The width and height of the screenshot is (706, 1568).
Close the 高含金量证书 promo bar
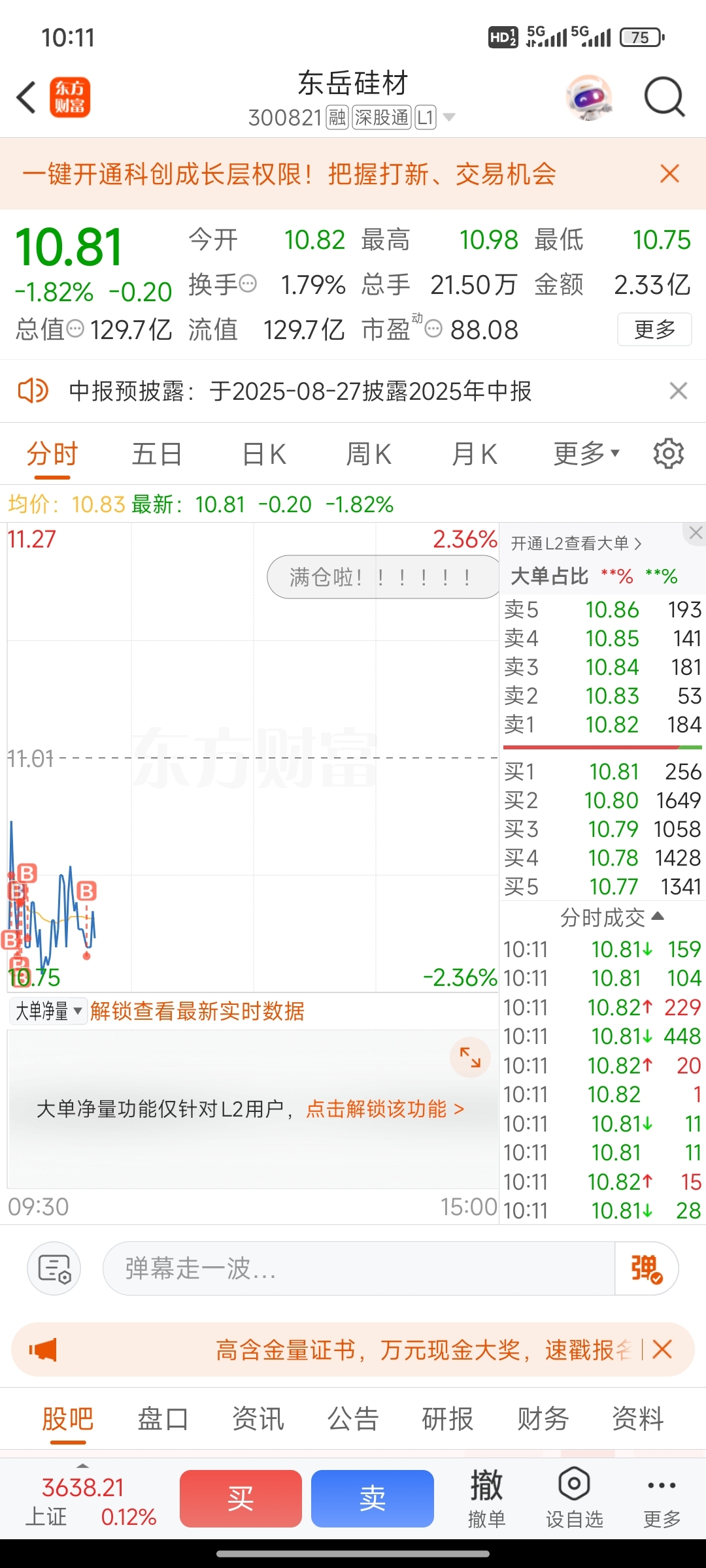coord(662,1349)
